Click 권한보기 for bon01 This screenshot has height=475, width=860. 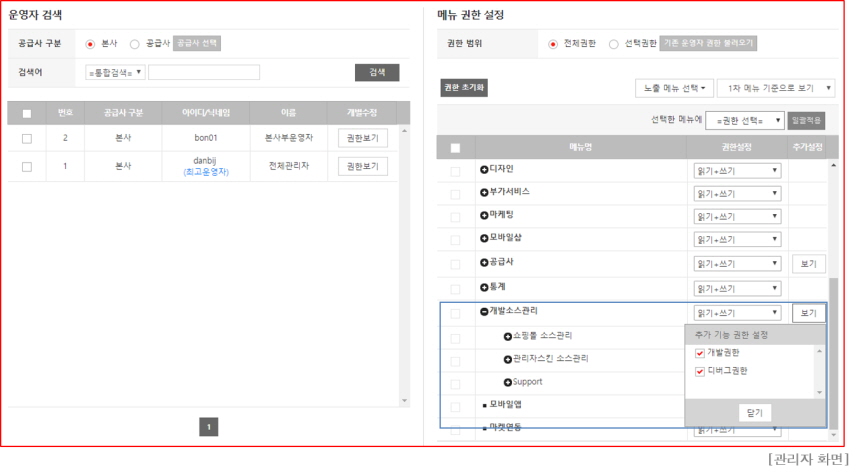click(363, 138)
